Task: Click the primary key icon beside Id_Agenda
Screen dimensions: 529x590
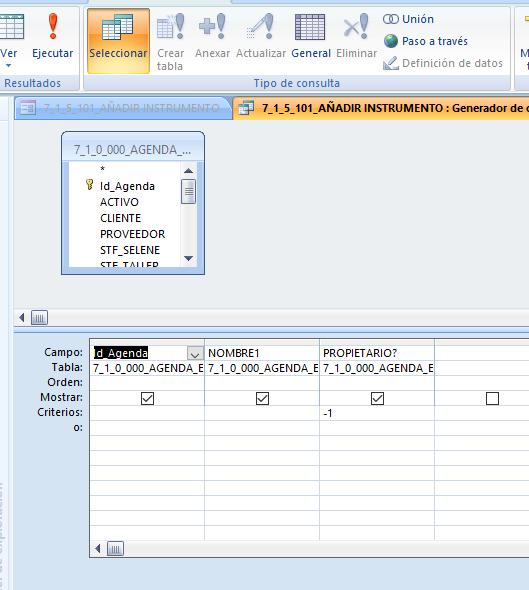Action: pyautogui.click(x=90, y=185)
